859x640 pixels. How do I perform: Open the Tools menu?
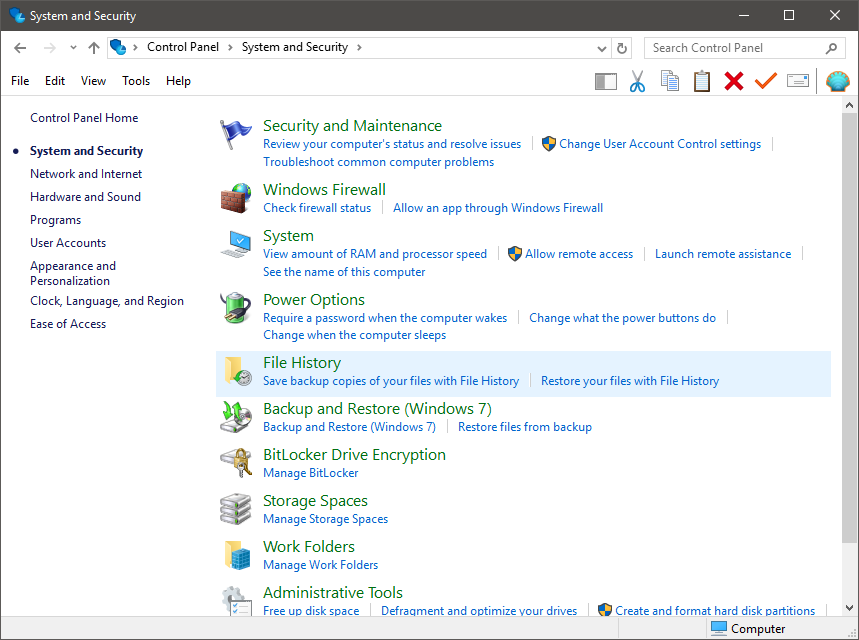pyautogui.click(x=136, y=81)
